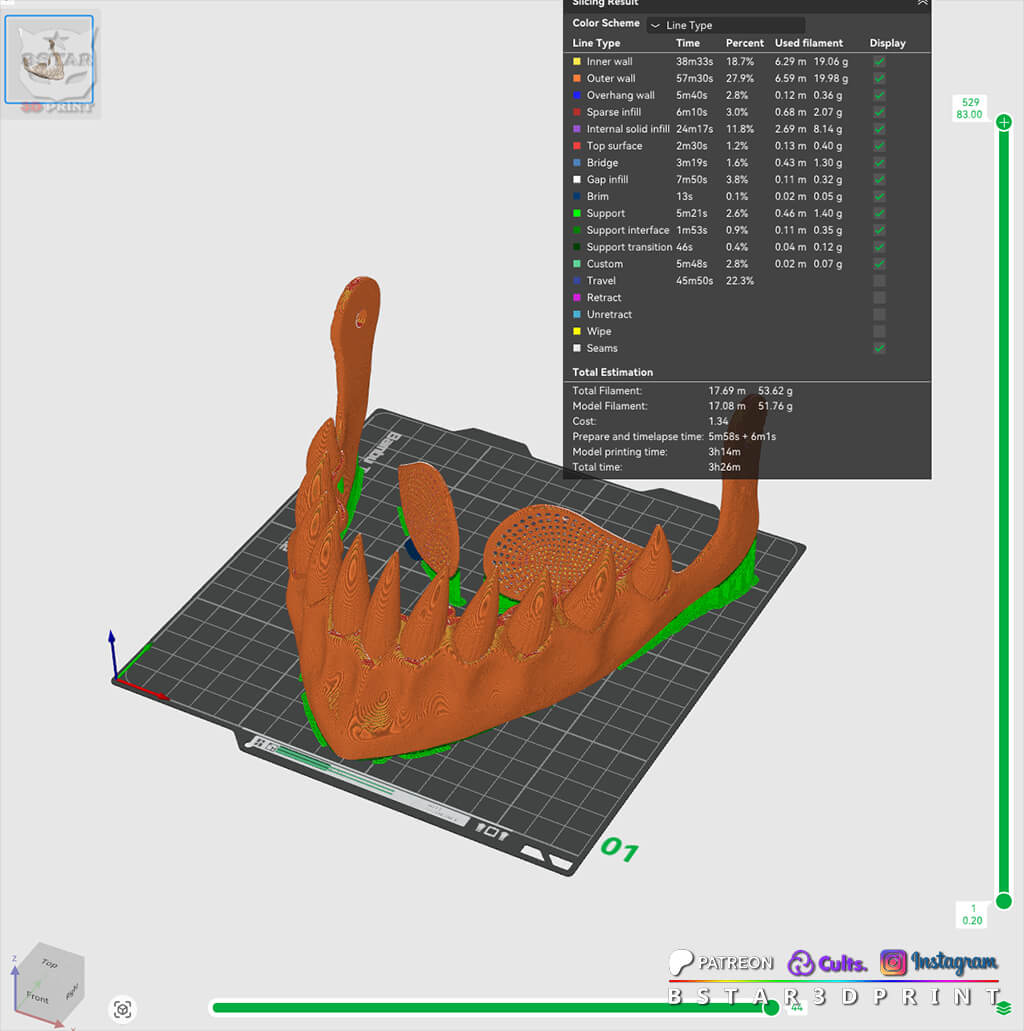The width and height of the screenshot is (1024, 1031).
Task: Toggle Support display checkbox
Action: click(x=879, y=213)
